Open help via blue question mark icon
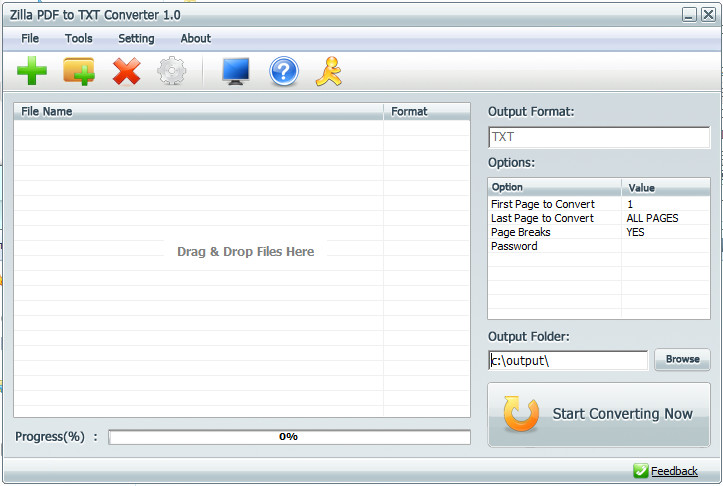Screen dimensions: 723x486 pos(284,71)
